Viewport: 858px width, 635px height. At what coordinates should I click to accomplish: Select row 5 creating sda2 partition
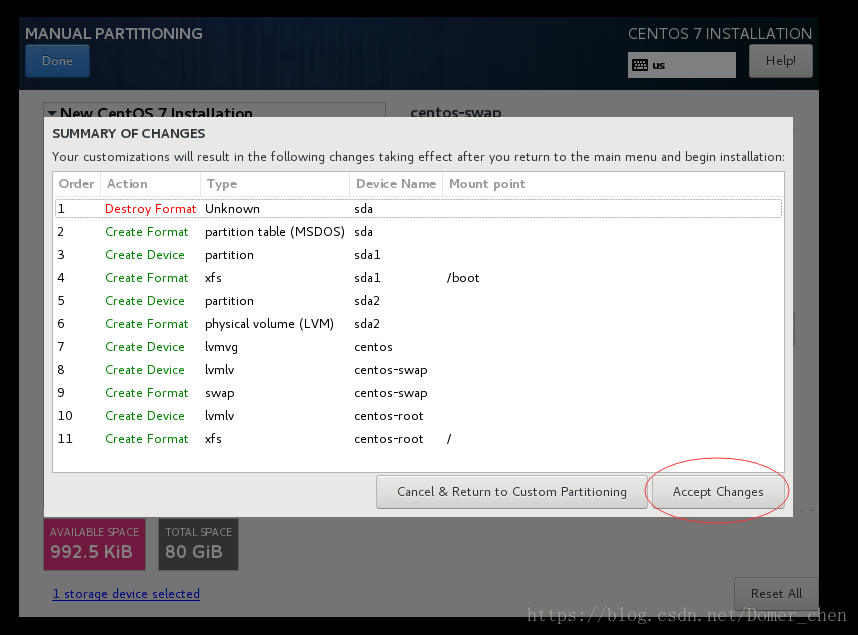pos(419,301)
